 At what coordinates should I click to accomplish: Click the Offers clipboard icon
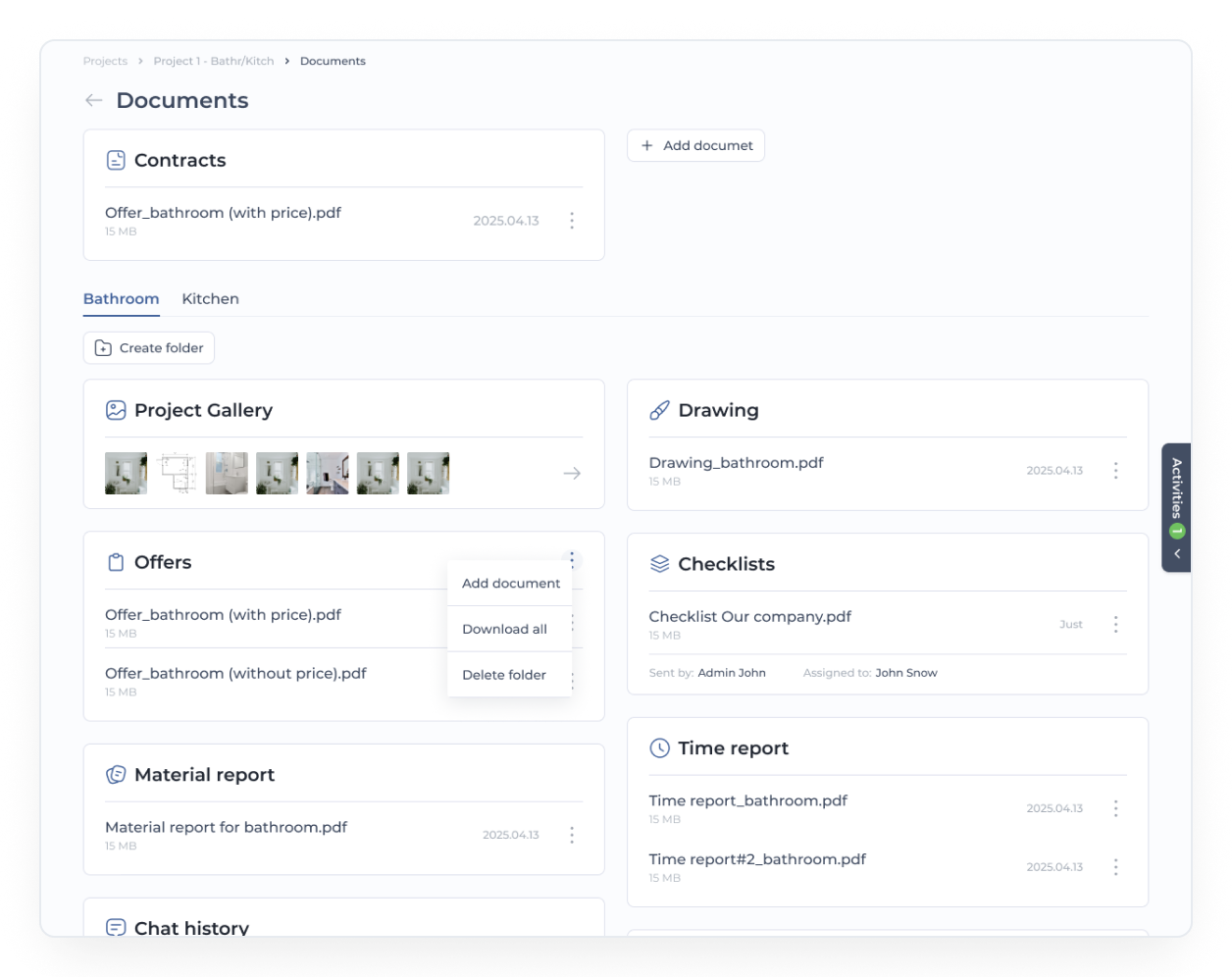pyautogui.click(x=116, y=562)
